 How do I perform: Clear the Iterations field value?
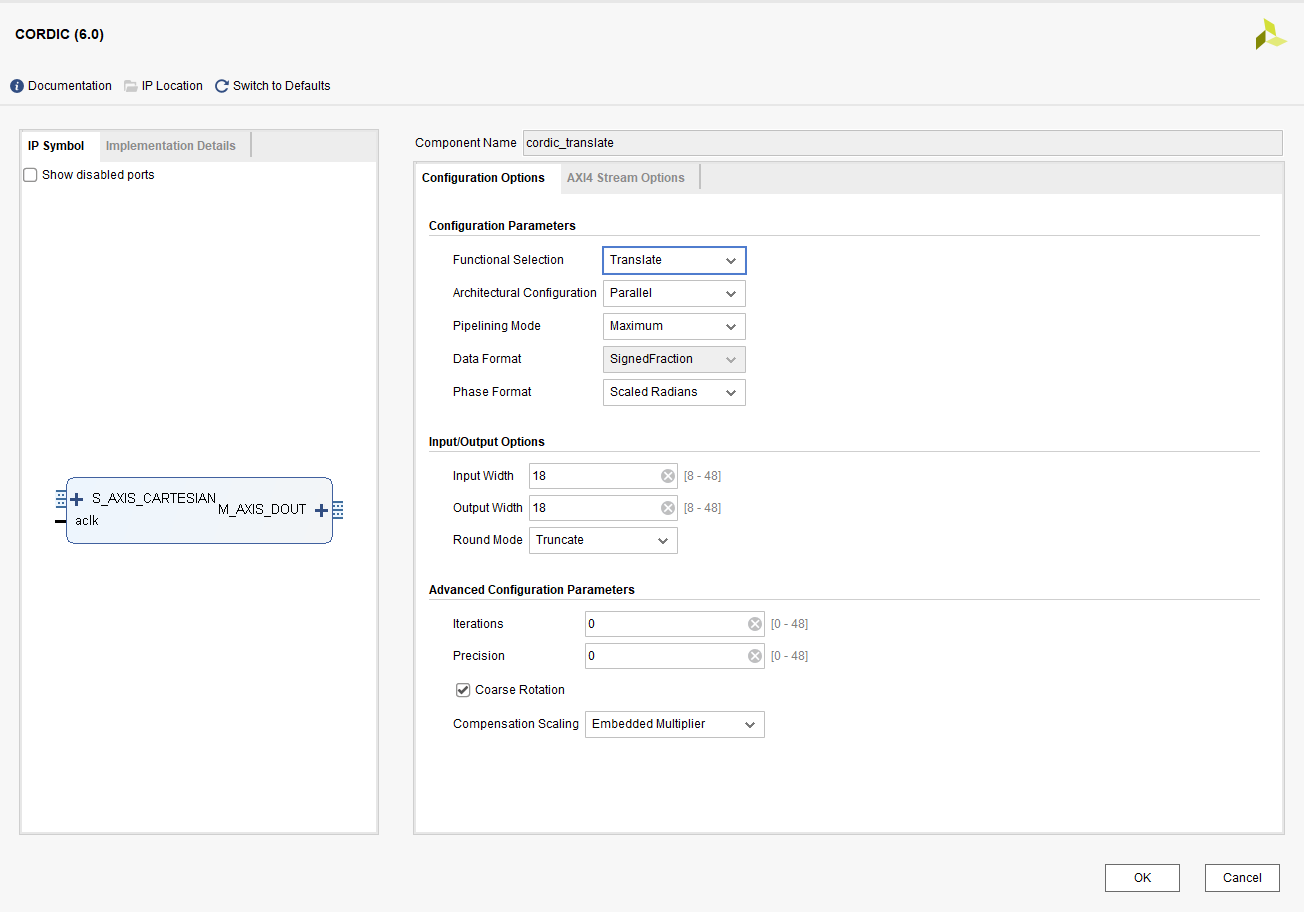pos(755,624)
